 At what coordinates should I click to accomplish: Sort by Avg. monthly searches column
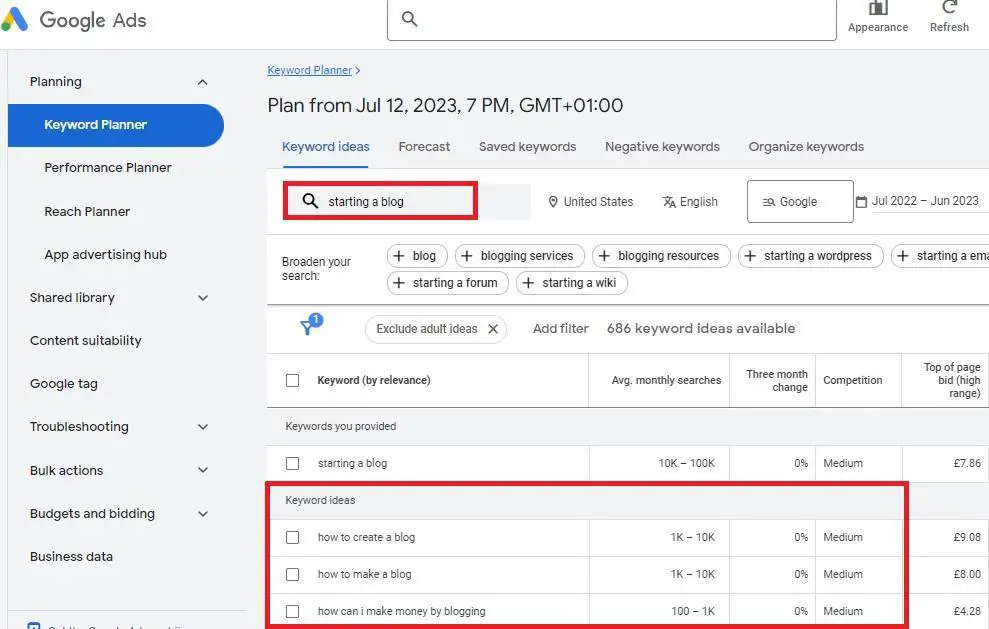(666, 380)
